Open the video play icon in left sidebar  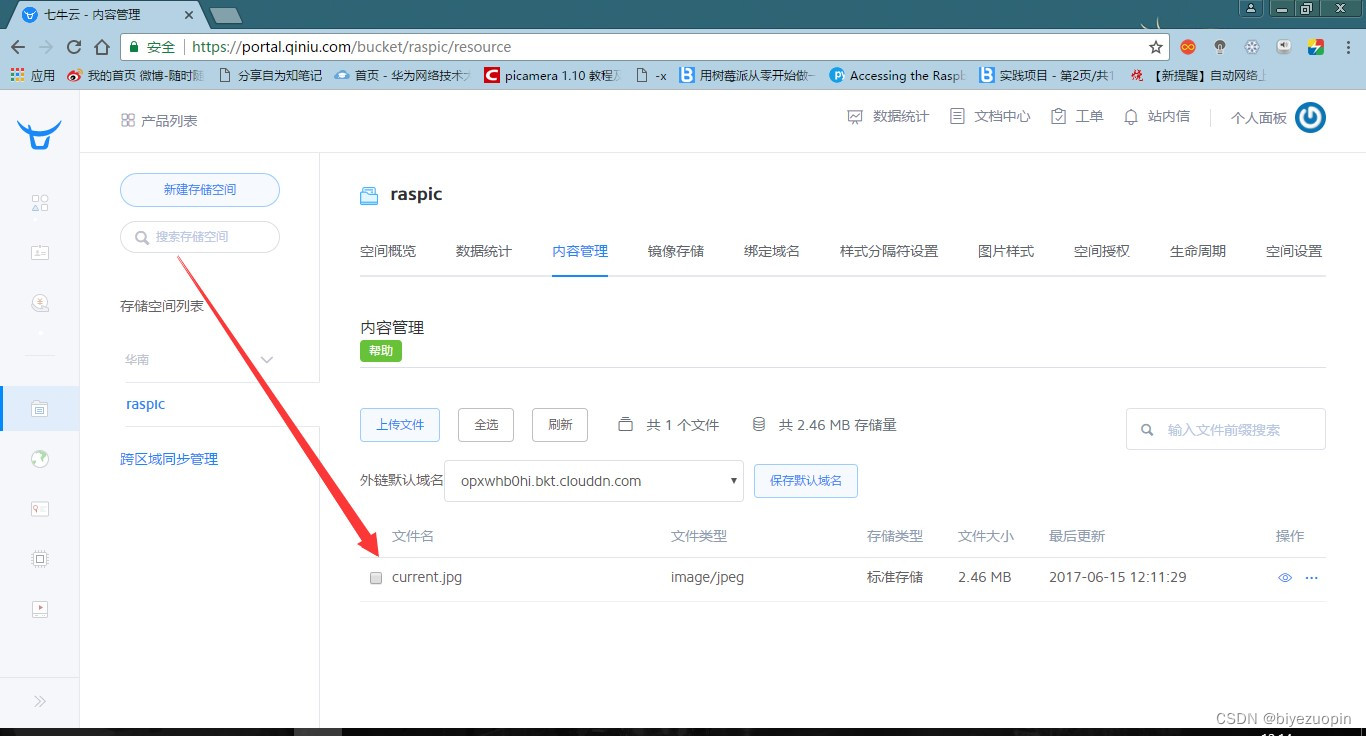pyautogui.click(x=40, y=609)
